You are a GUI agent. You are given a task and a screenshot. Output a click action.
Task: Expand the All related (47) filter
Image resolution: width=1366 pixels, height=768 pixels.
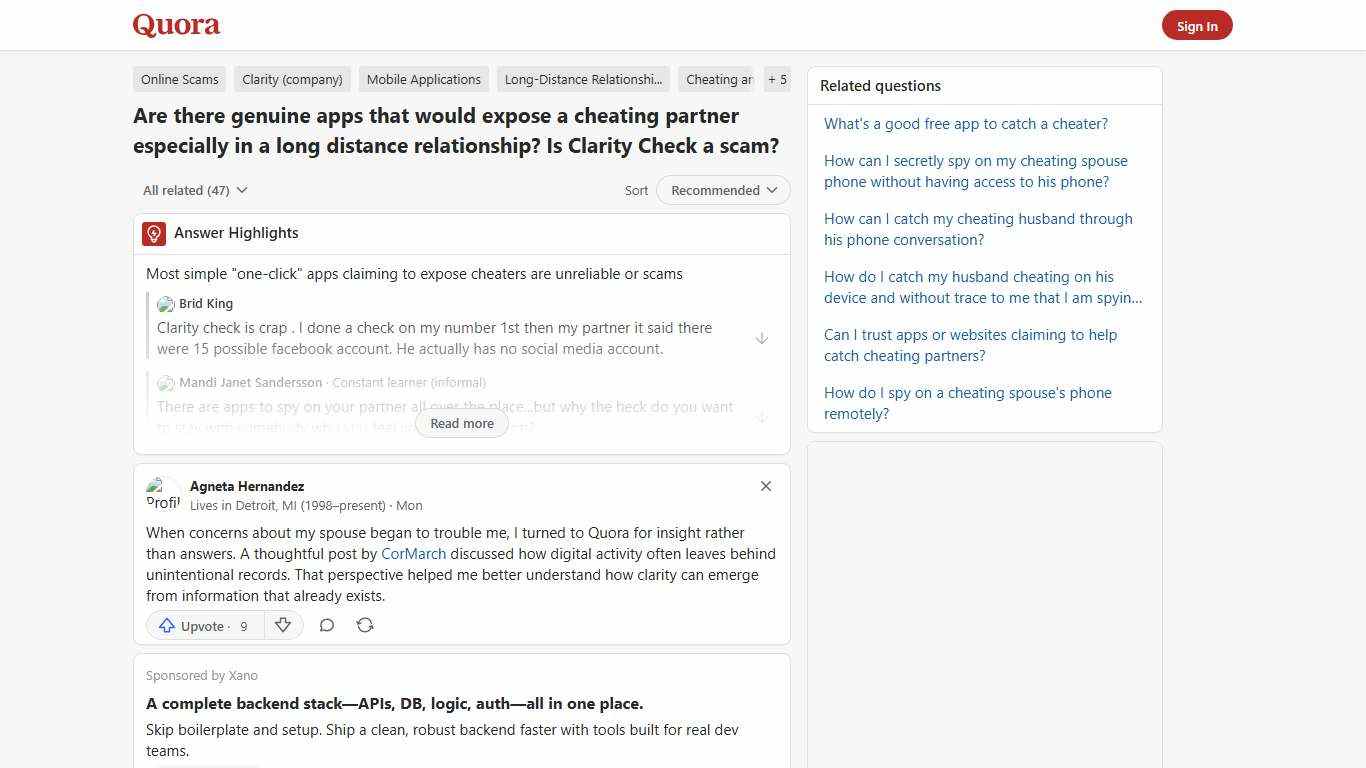click(x=194, y=190)
